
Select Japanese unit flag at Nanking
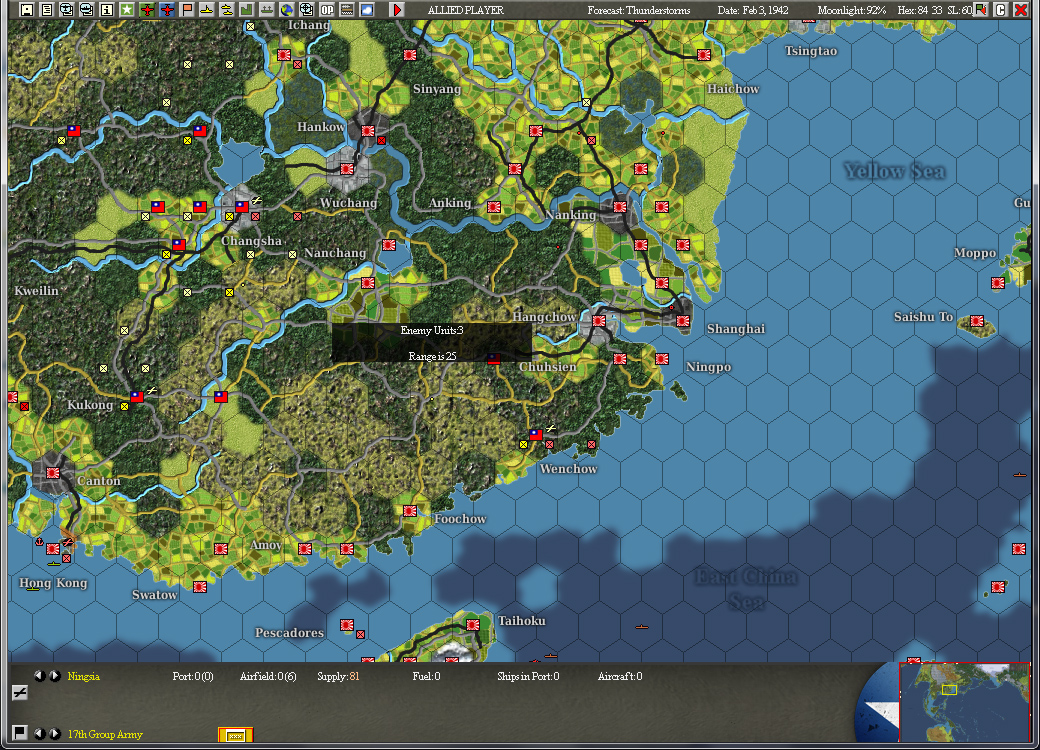click(619, 207)
